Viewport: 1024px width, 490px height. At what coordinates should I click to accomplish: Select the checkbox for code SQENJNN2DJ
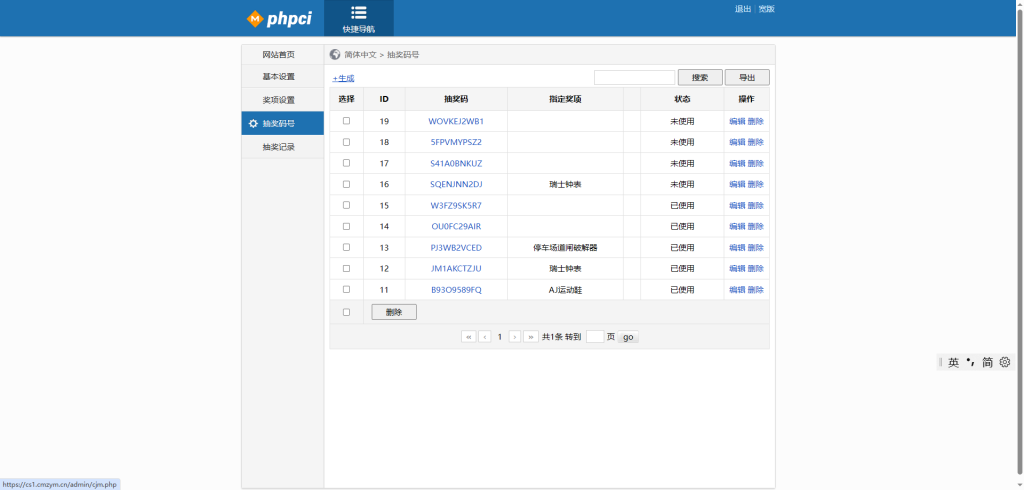[347, 184]
